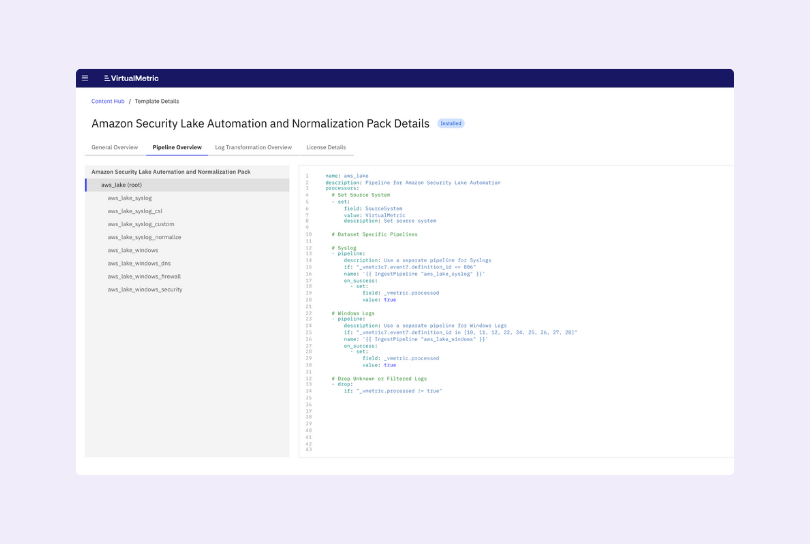Viewport: 810px width, 544px height.
Task: Click the page title heading
Action: 260,123
